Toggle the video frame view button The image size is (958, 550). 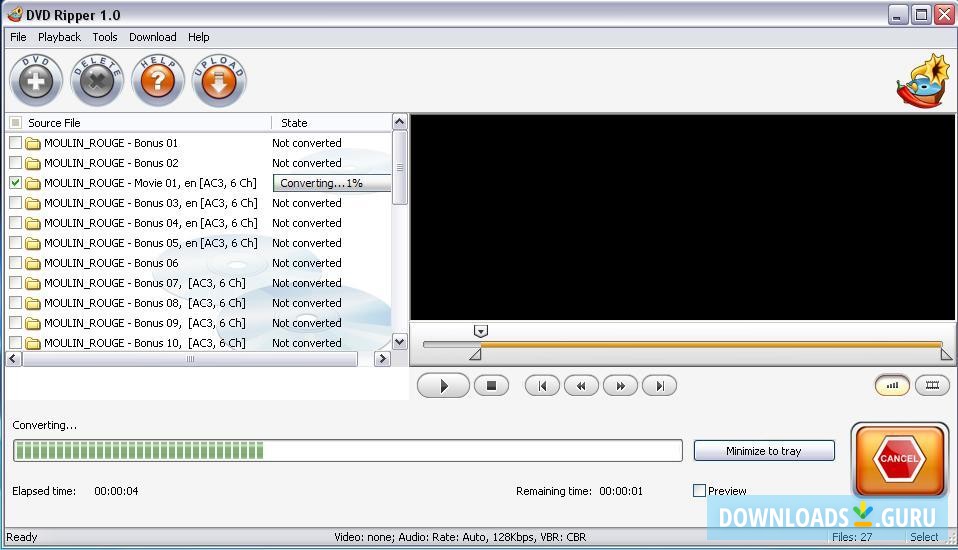coord(932,385)
